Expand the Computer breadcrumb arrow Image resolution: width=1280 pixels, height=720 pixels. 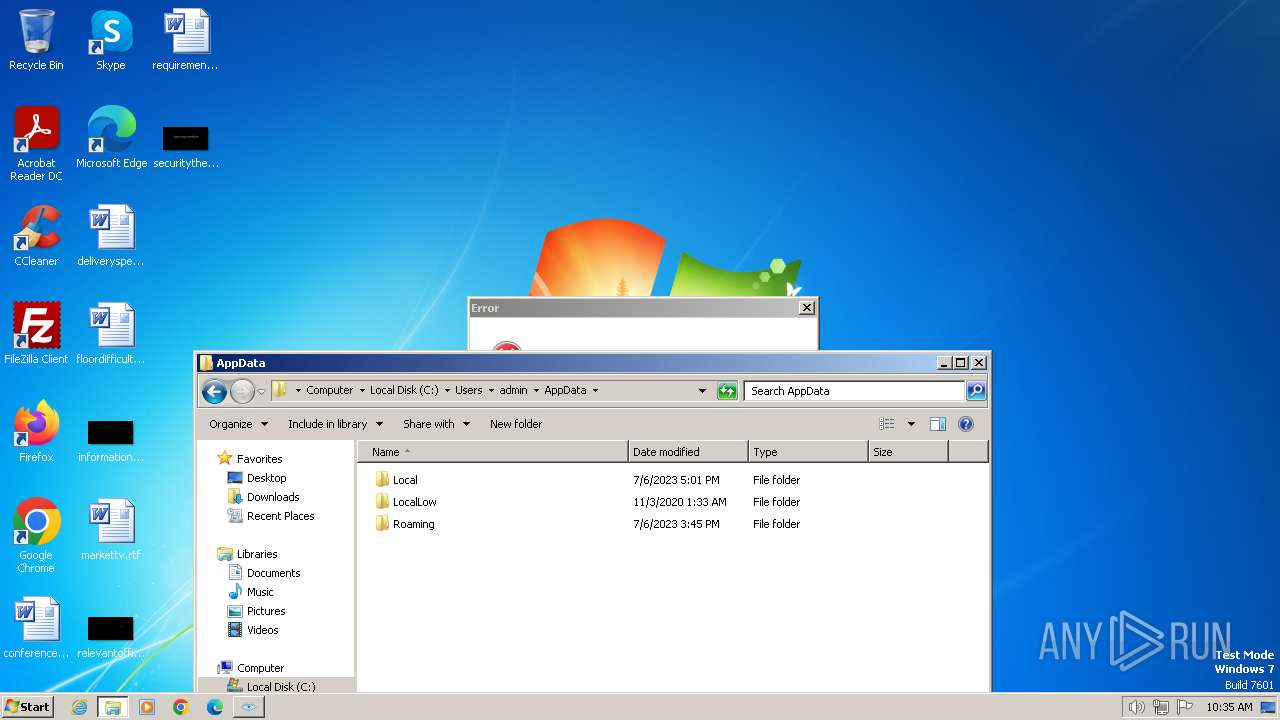pyautogui.click(x=362, y=391)
